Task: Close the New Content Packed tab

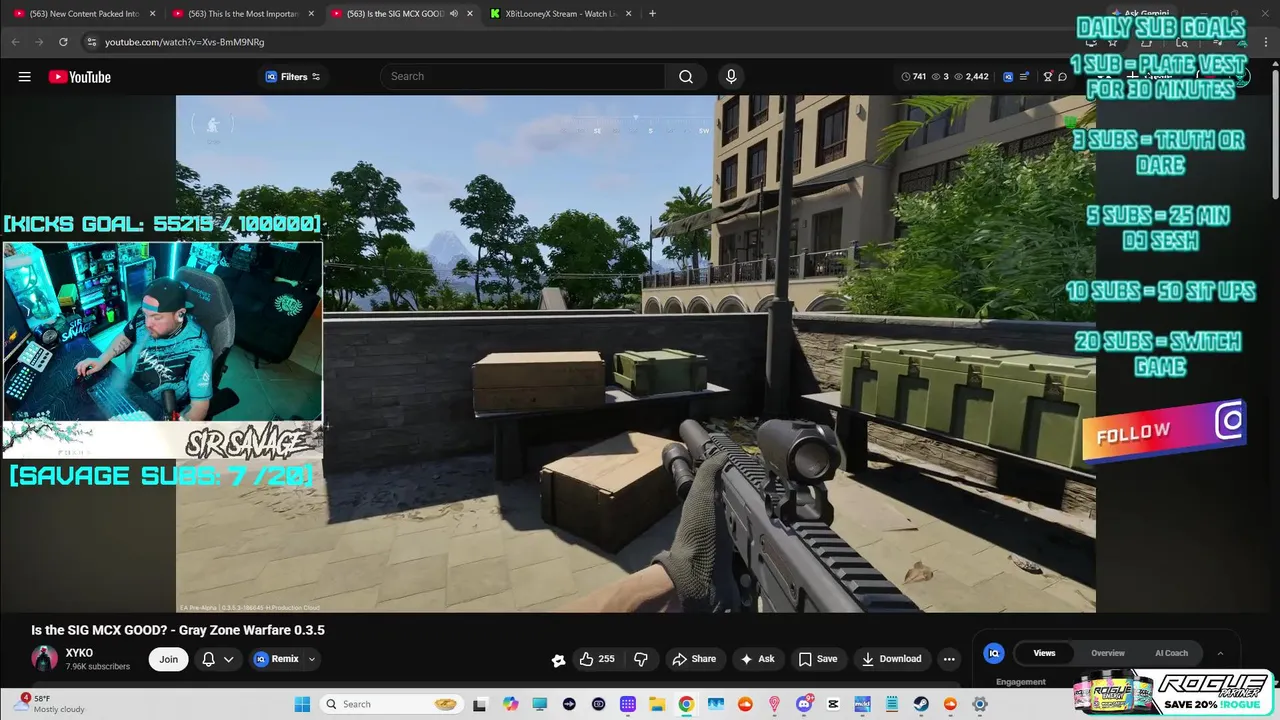Action: [x=152, y=14]
